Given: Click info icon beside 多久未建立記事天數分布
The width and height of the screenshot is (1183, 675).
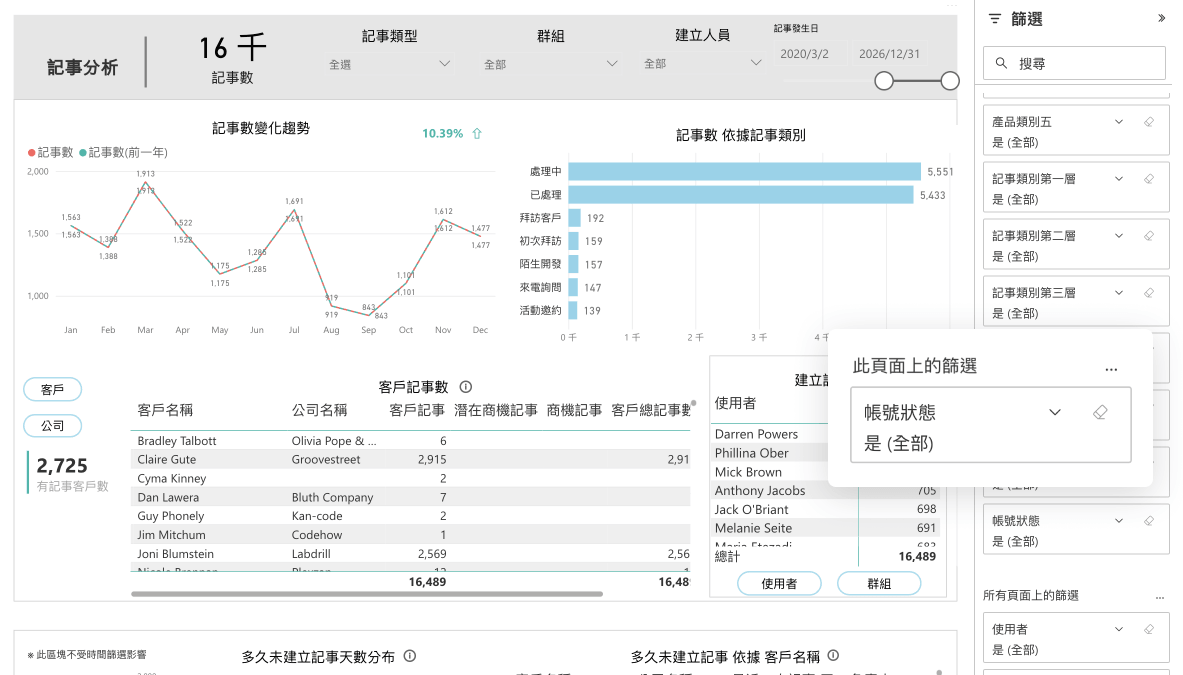Looking at the screenshot, I should [x=410, y=656].
